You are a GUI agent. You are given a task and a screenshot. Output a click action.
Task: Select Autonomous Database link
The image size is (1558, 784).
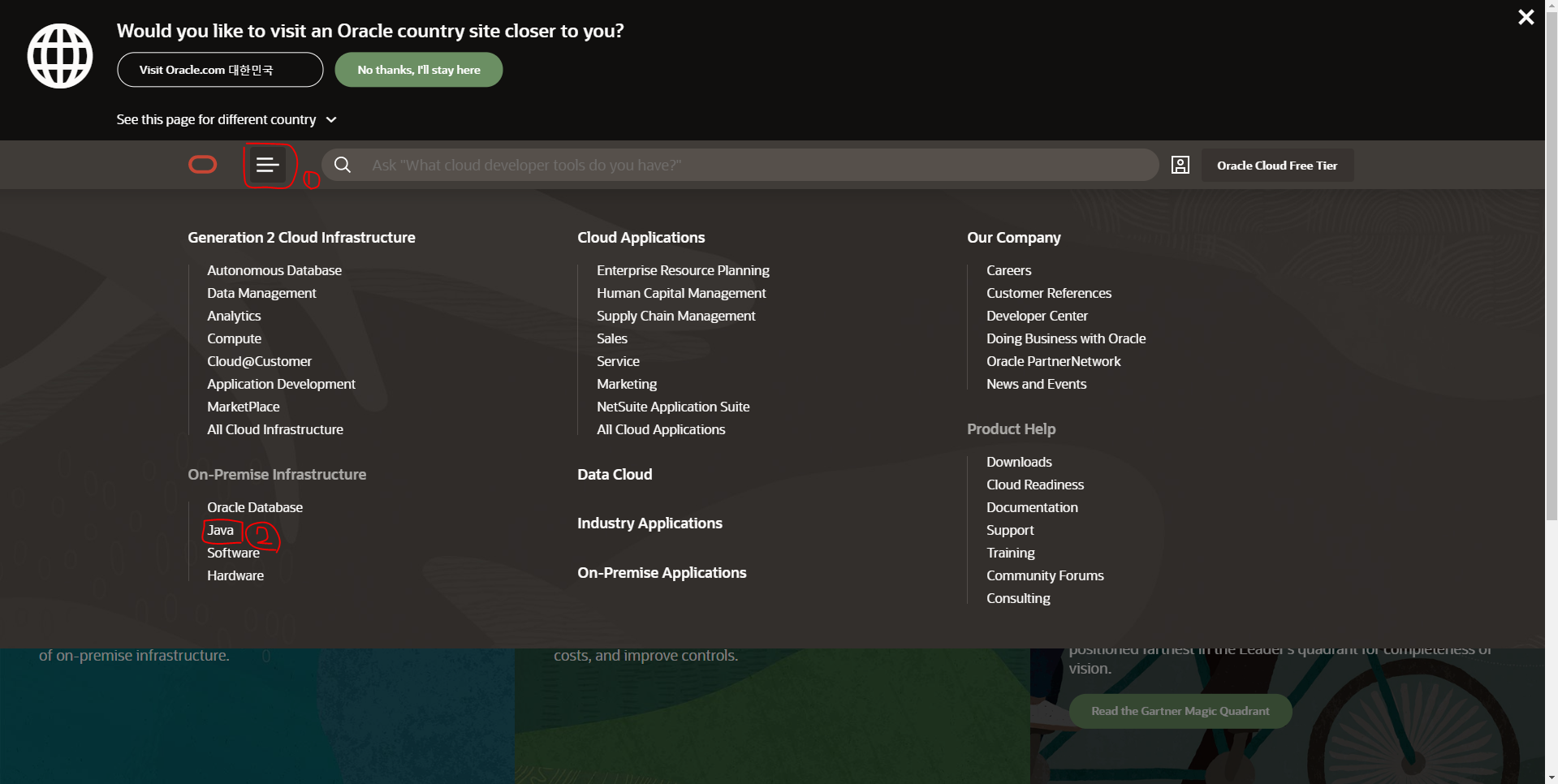tap(274, 270)
